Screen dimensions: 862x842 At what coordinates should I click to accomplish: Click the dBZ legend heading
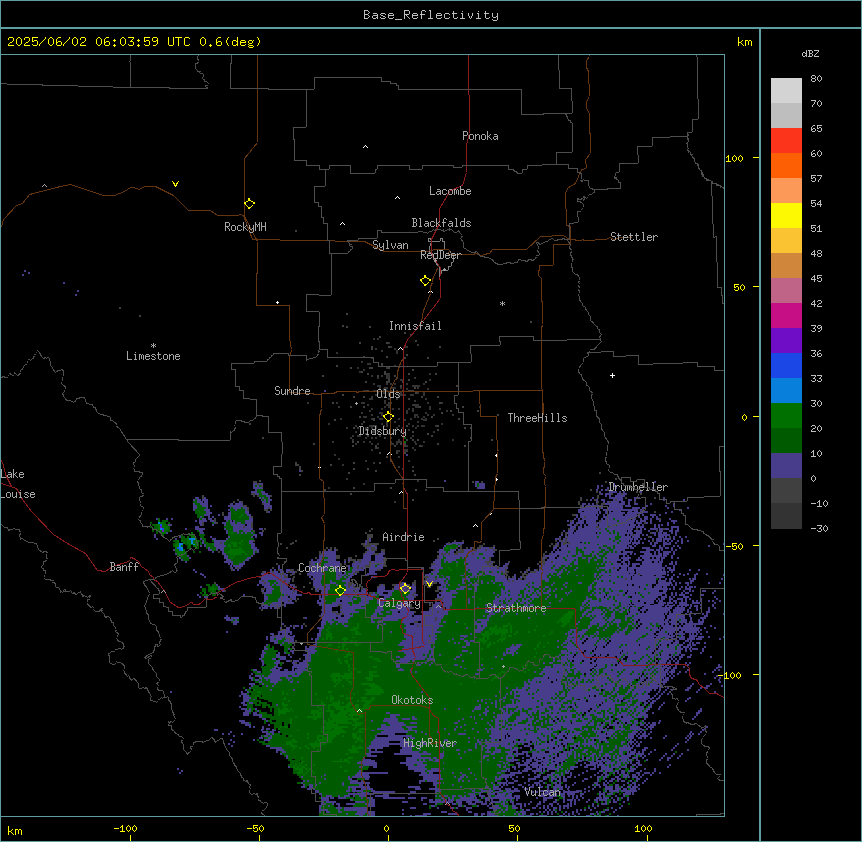pyautogui.click(x=810, y=53)
